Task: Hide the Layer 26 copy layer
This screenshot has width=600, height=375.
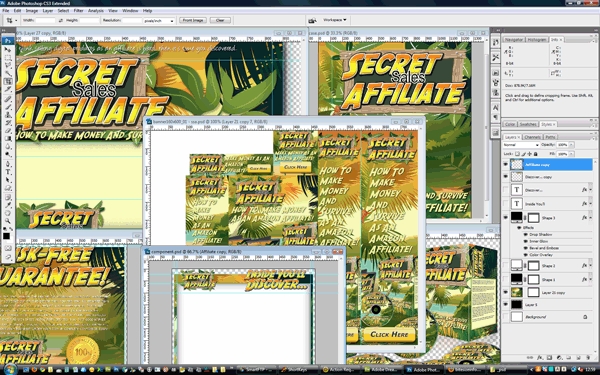Action: pos(505,293)
